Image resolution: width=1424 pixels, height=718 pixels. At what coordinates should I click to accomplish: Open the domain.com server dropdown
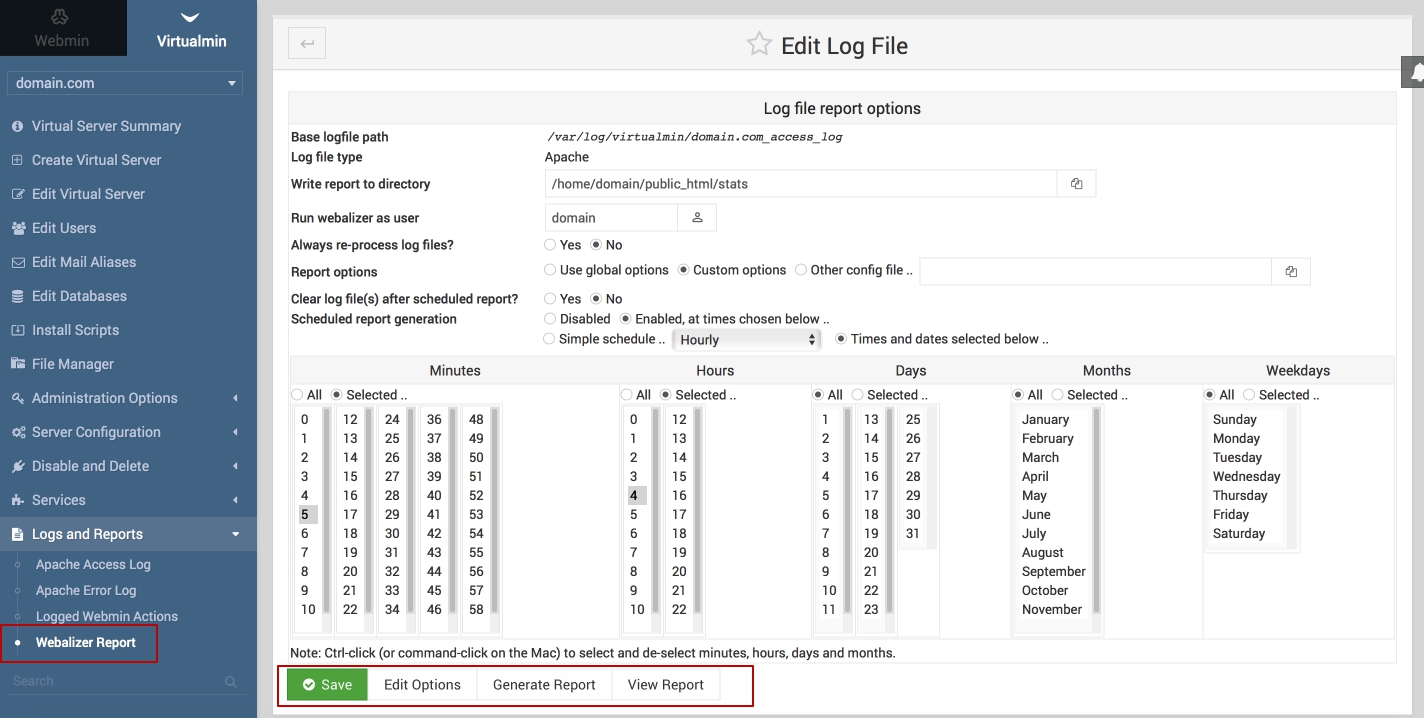point(125,83)
